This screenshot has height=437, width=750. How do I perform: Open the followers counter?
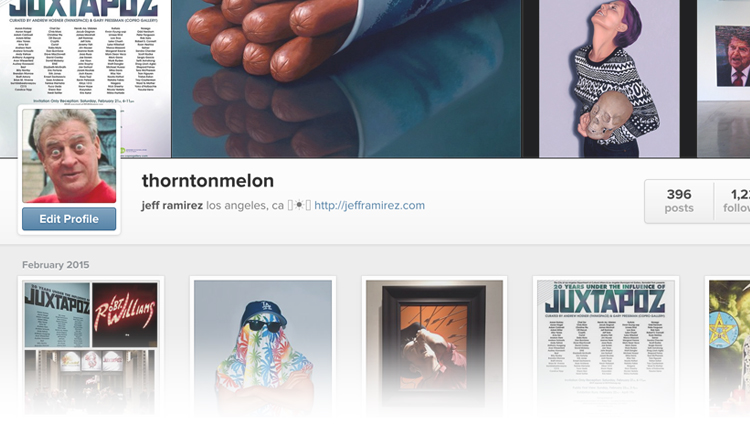click(x=732, y=201)
